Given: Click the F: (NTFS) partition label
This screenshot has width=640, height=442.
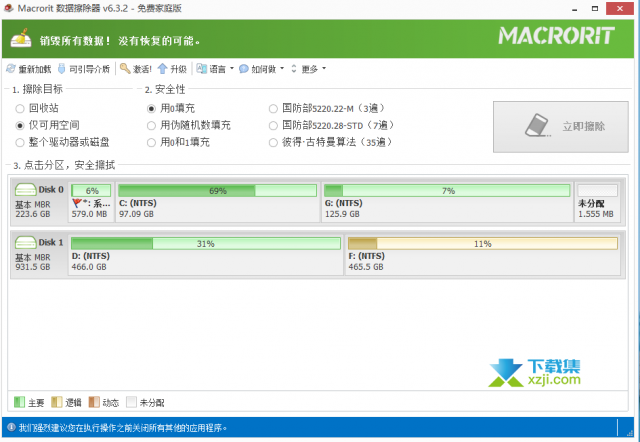Looking at the screenshot, I should [x=367, y=256].
